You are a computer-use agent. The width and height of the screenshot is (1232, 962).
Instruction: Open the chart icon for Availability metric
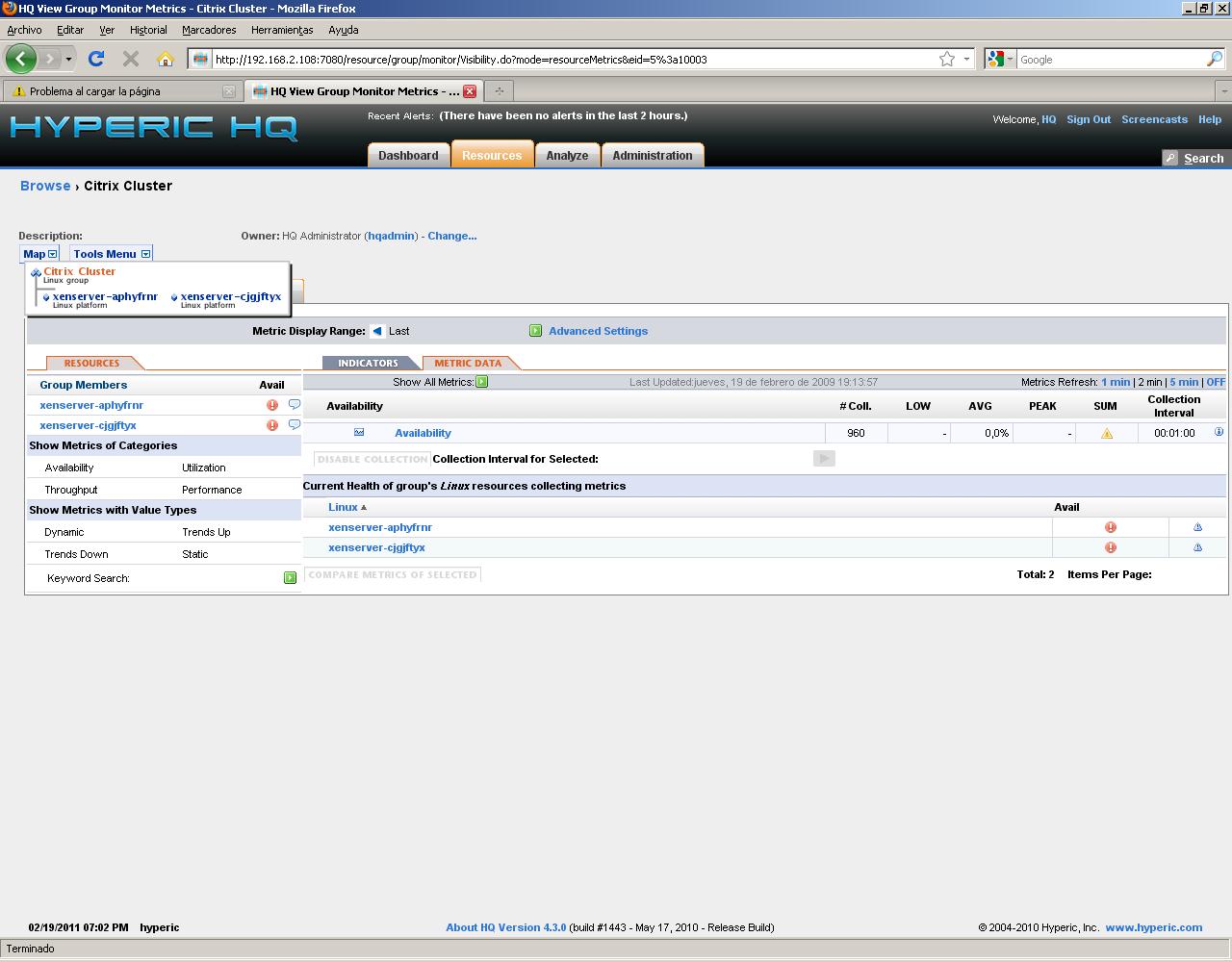[x=359, y=433]
